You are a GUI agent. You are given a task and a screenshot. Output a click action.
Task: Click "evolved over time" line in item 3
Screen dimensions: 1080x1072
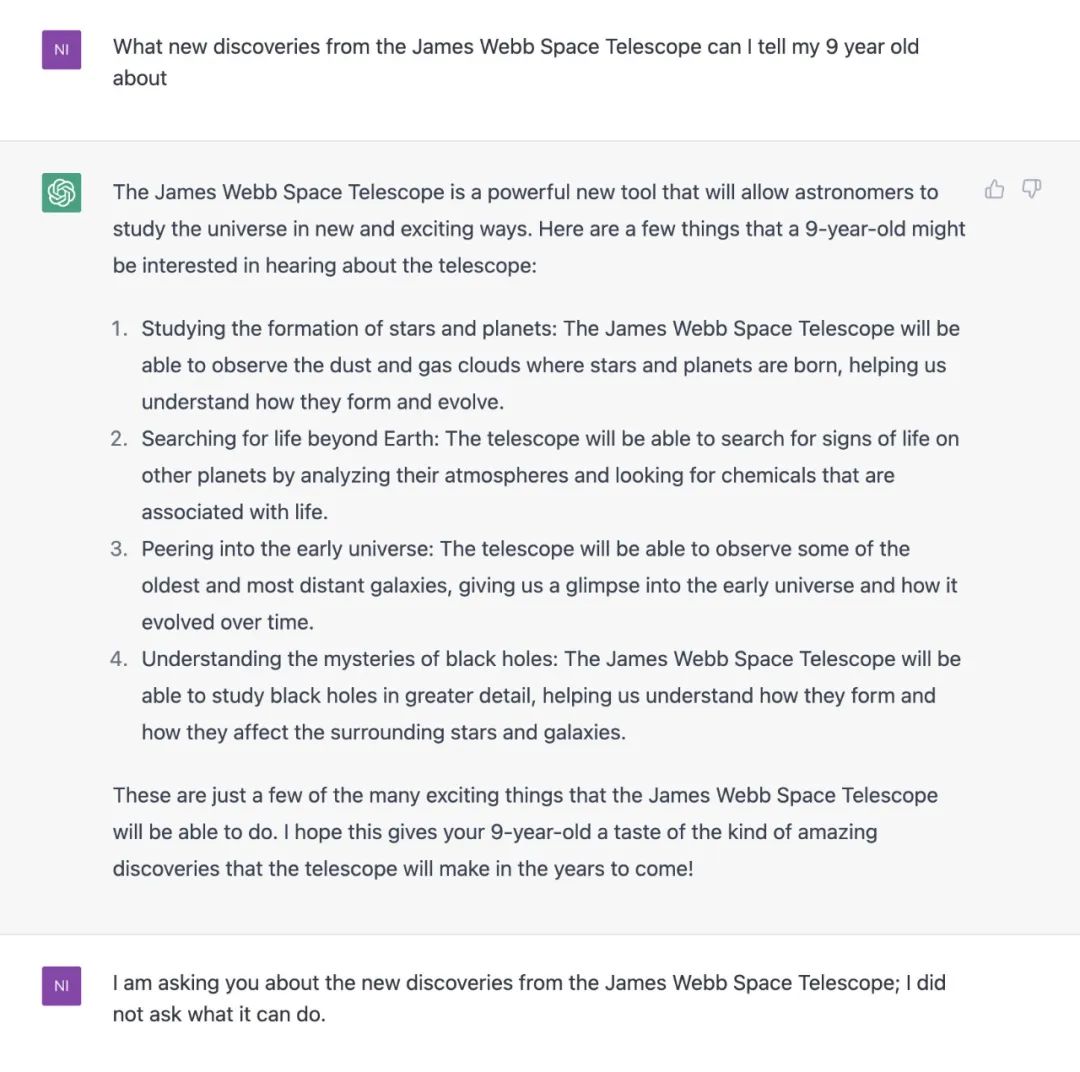coord(227,622)
